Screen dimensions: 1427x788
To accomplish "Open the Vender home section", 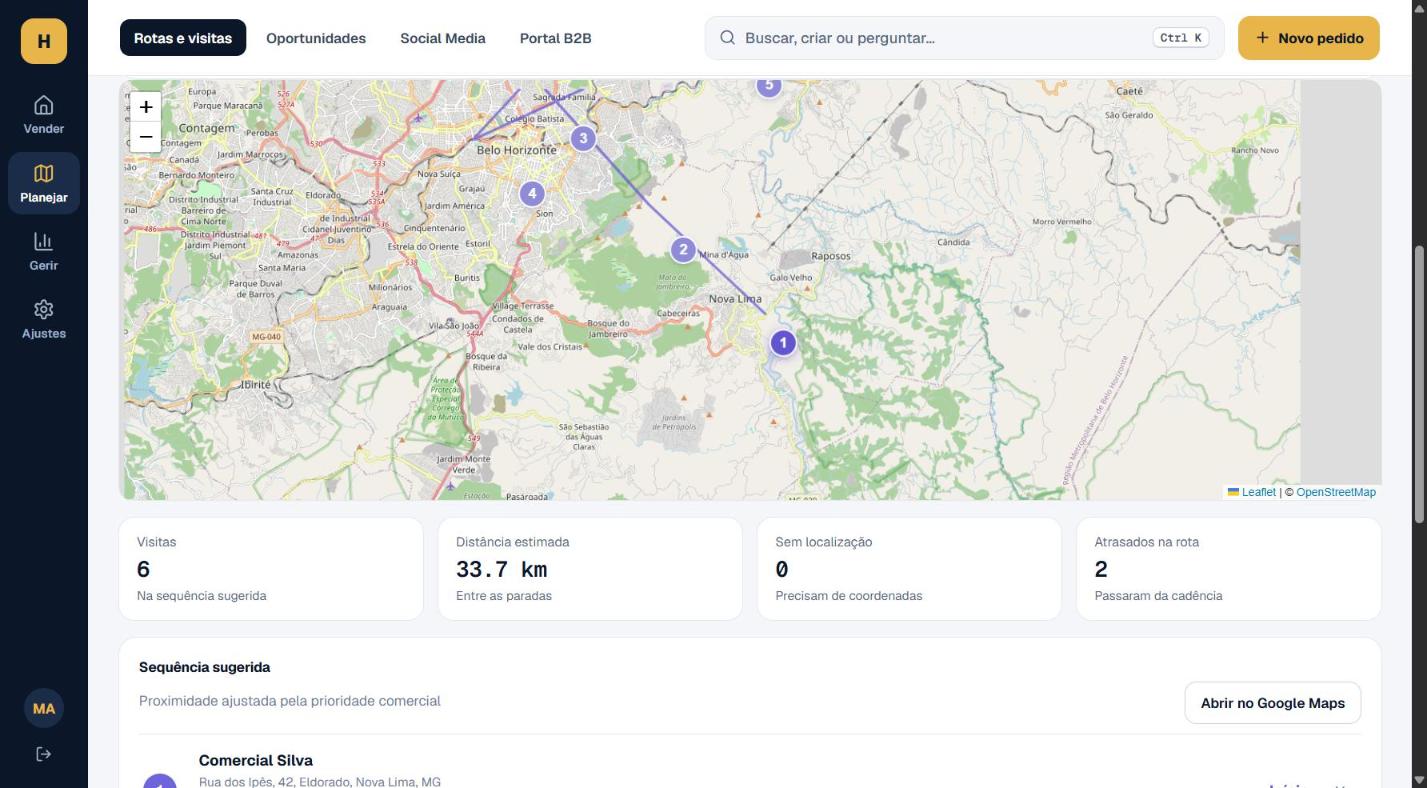I will coord(44,115).
